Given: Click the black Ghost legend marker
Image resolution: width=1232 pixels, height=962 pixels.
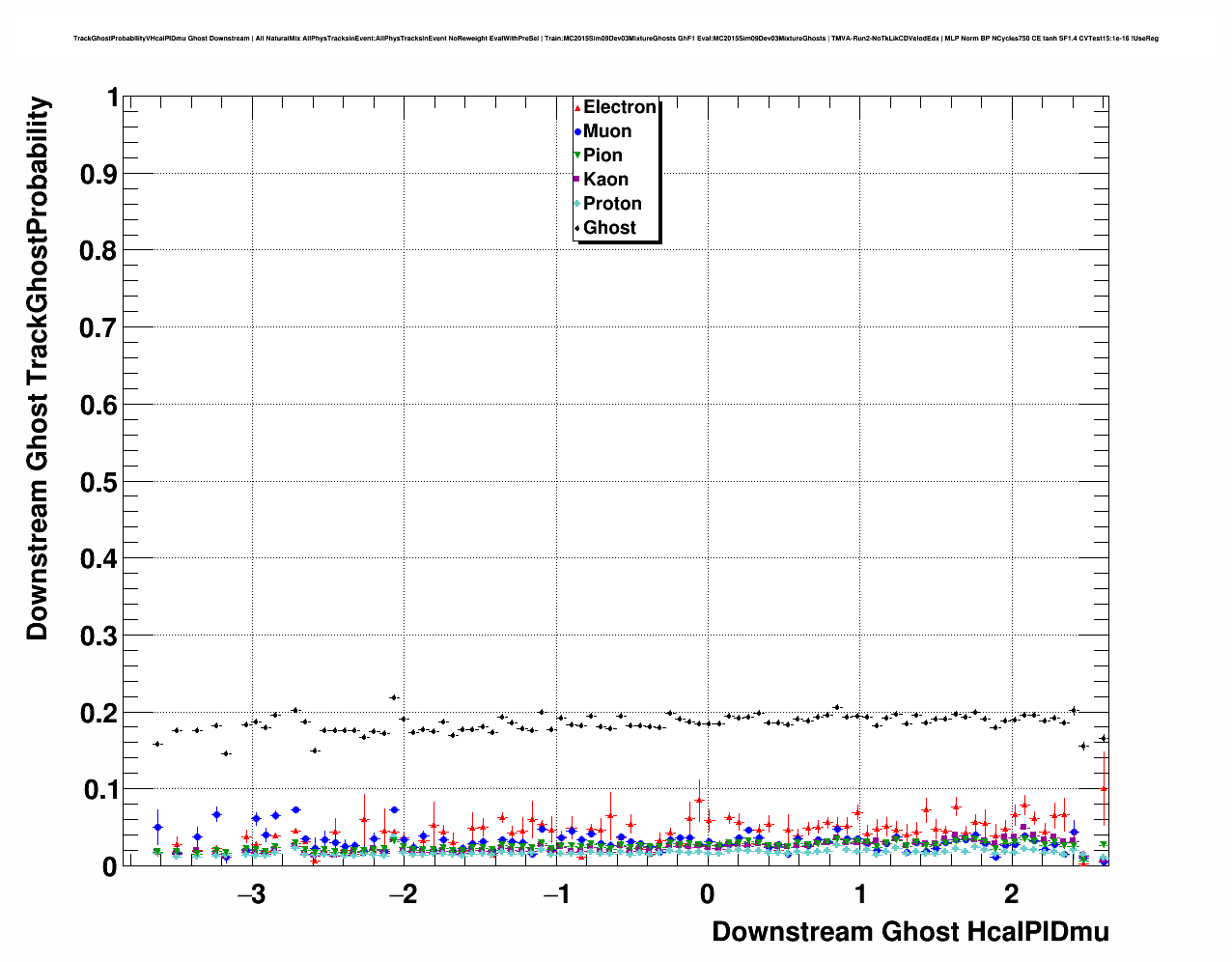Looking at the screenshot, I should coord(577,228).
